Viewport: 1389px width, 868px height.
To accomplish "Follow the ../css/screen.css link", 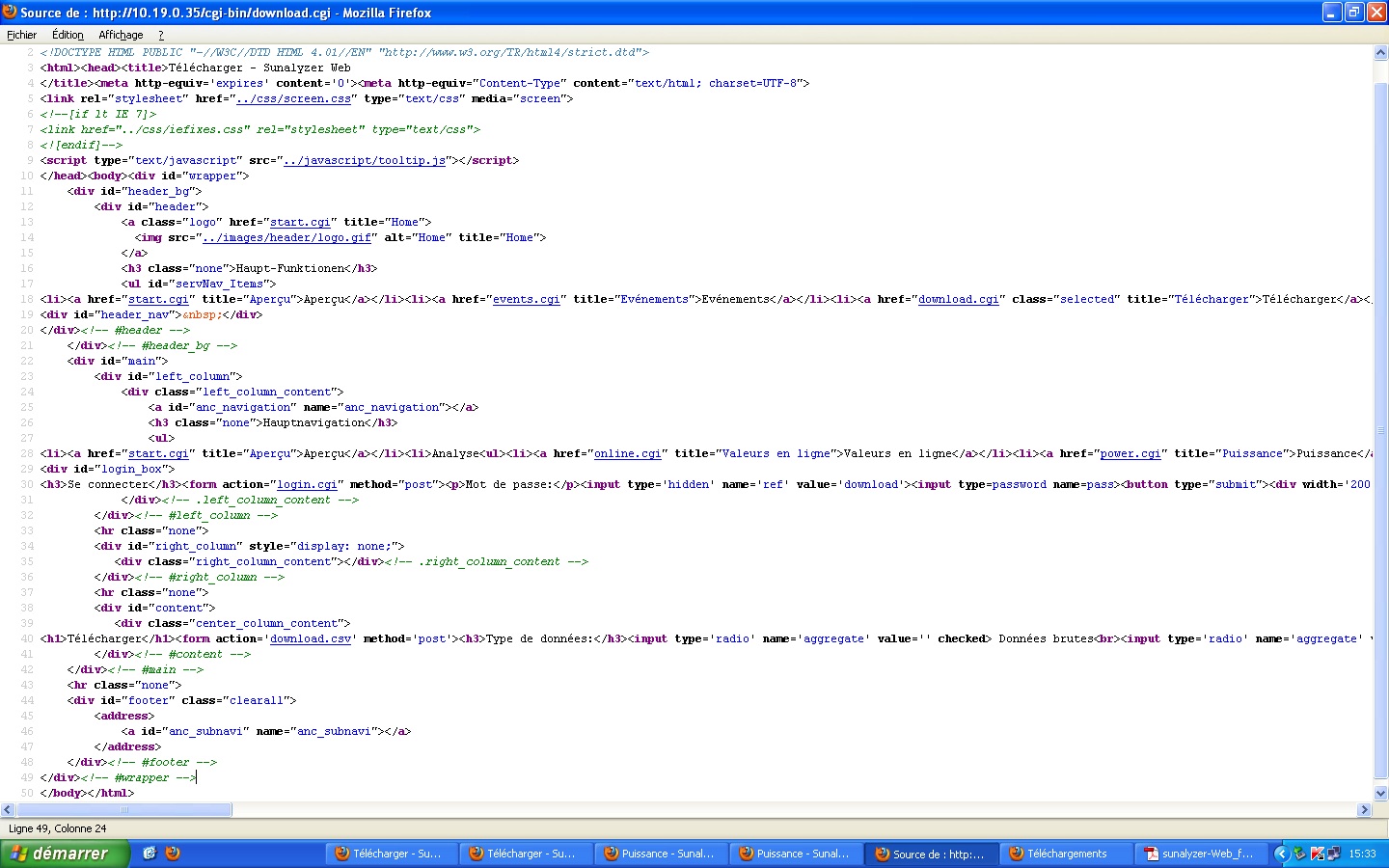I will 293,98.
